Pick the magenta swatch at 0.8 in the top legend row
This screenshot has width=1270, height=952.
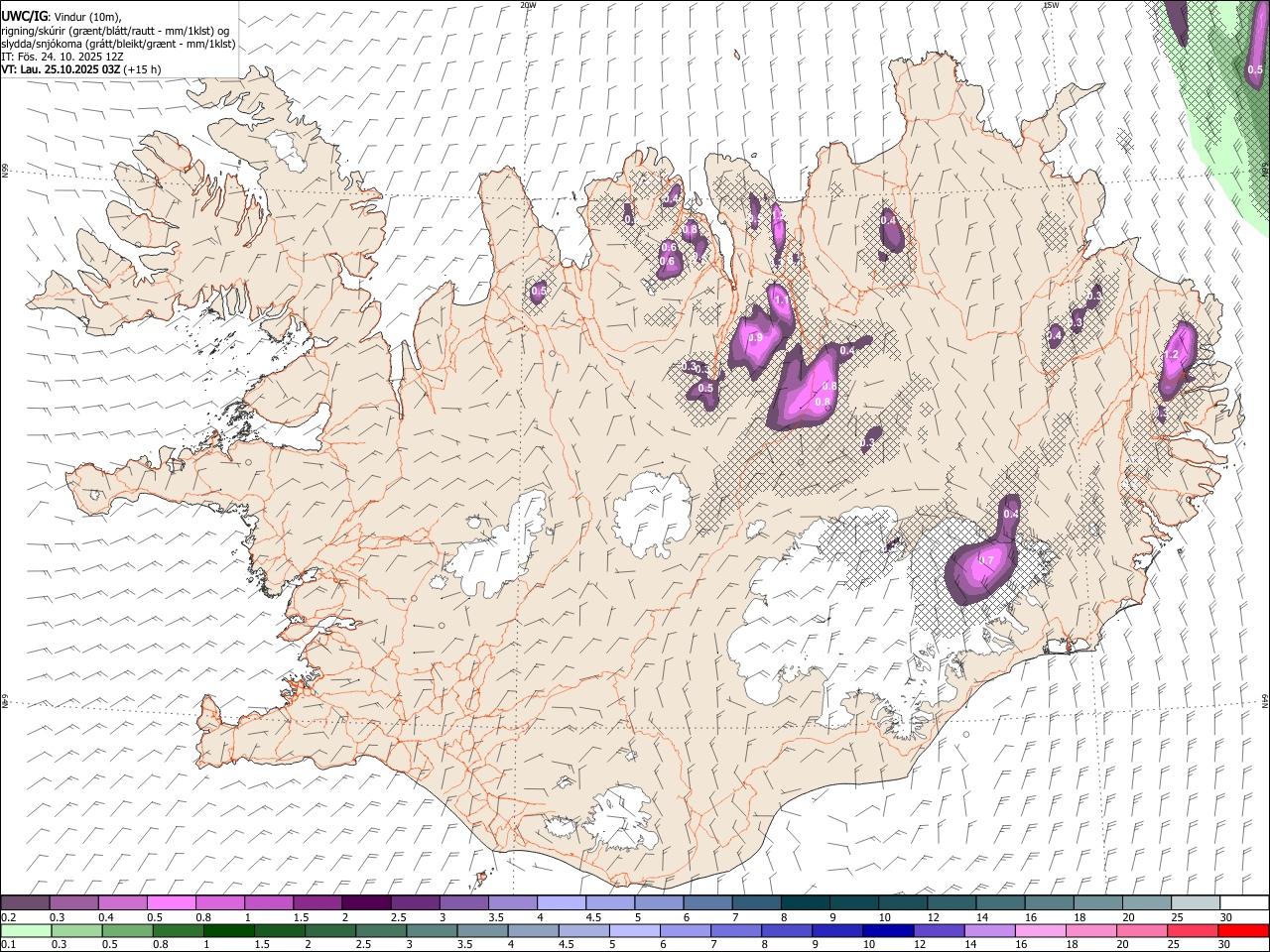[x=220, y=902]
